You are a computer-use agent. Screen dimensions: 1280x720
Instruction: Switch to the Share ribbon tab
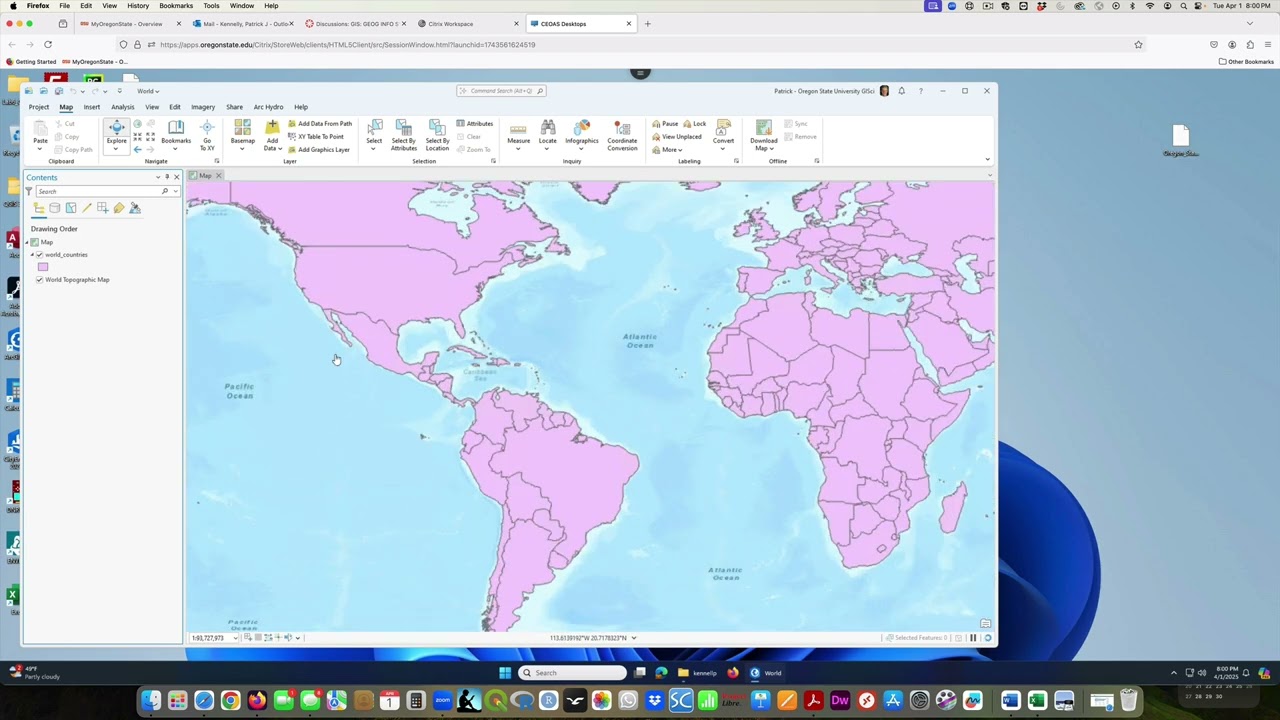coord(234,107)
